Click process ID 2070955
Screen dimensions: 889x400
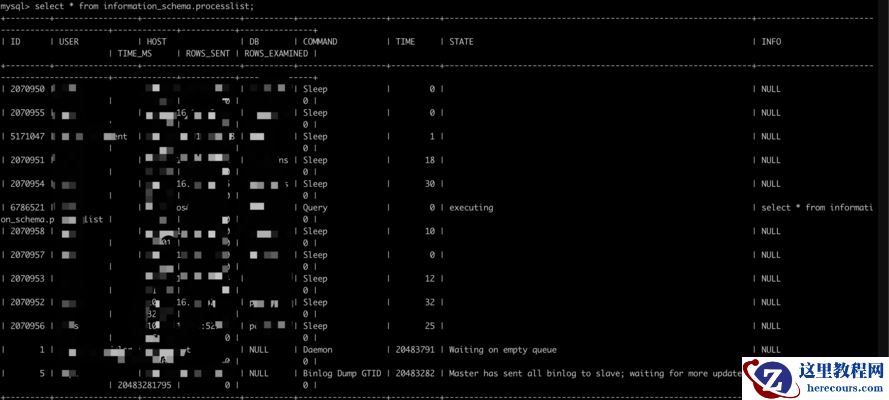coord(27,113)
